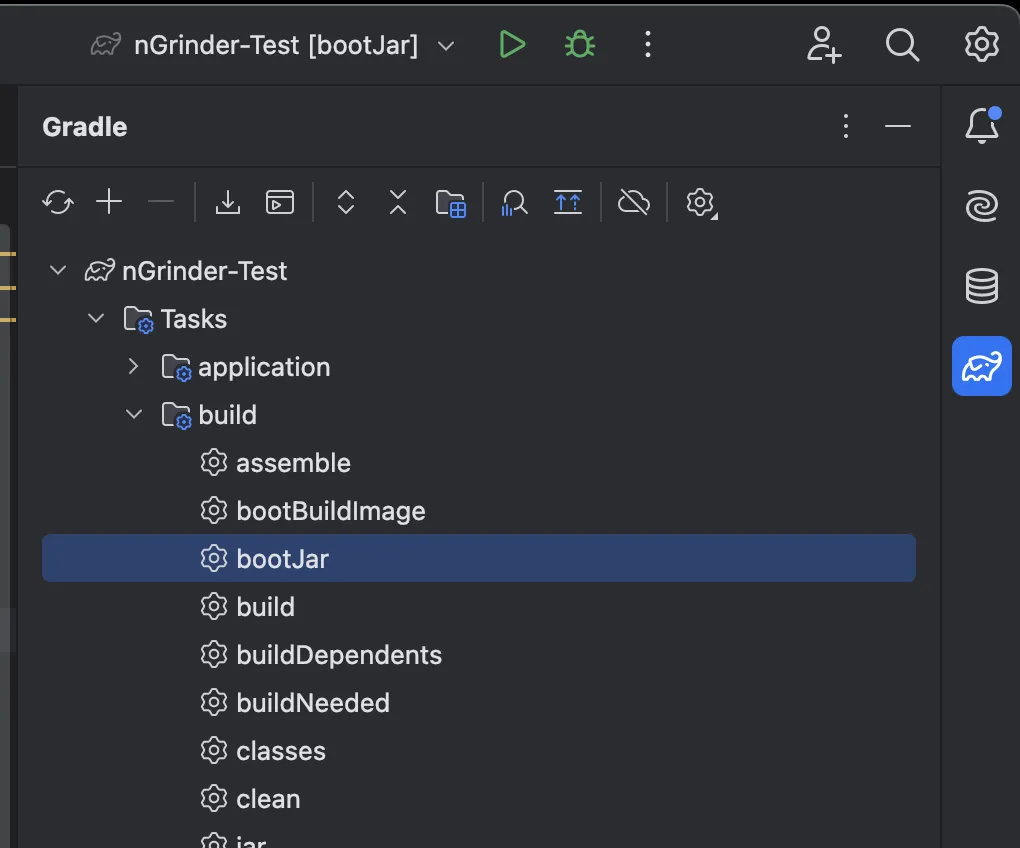Open Search Everywhere magnifier
1020x848 pixels.
pos(902,45)
